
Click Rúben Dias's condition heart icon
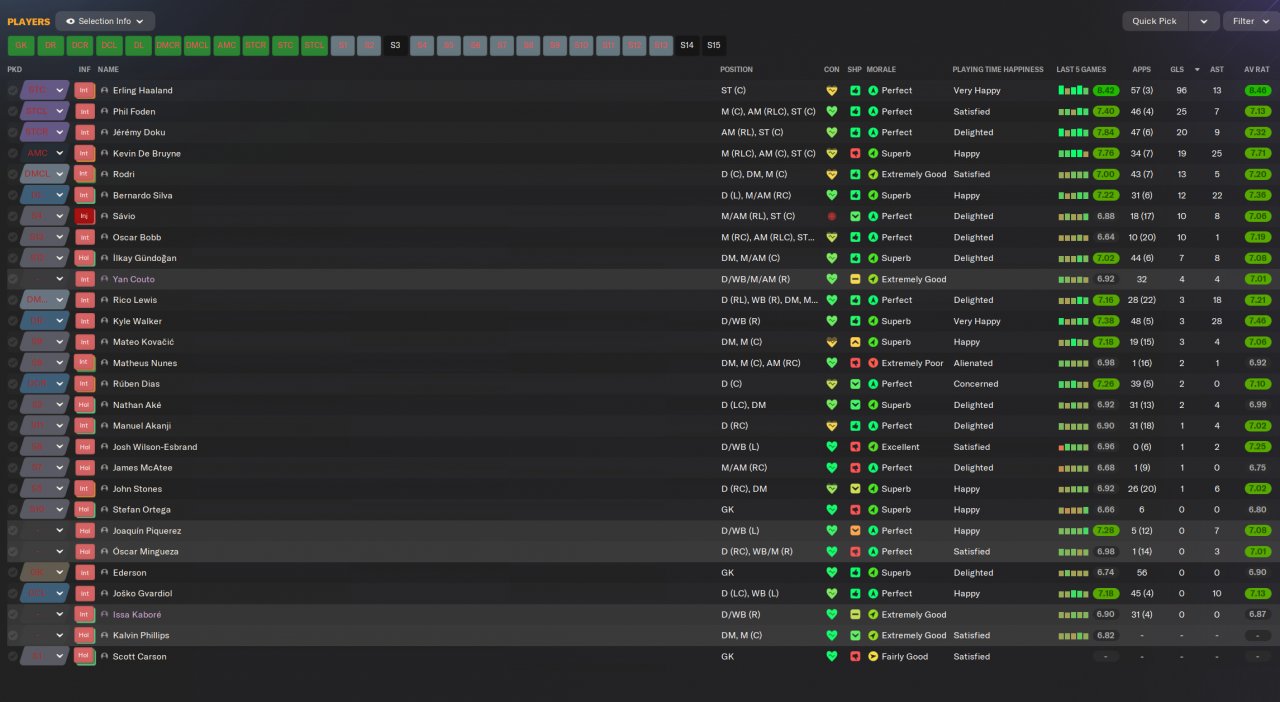[831, 384]
